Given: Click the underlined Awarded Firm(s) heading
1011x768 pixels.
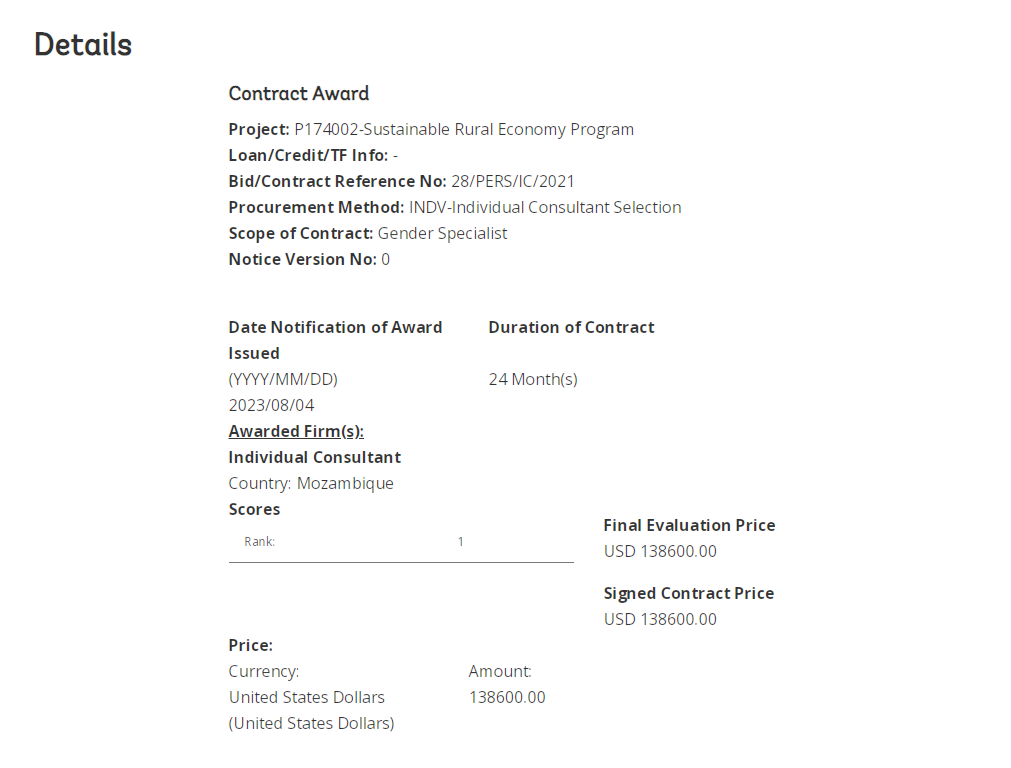Looking at the screenshot, I should tap(296, 431).
